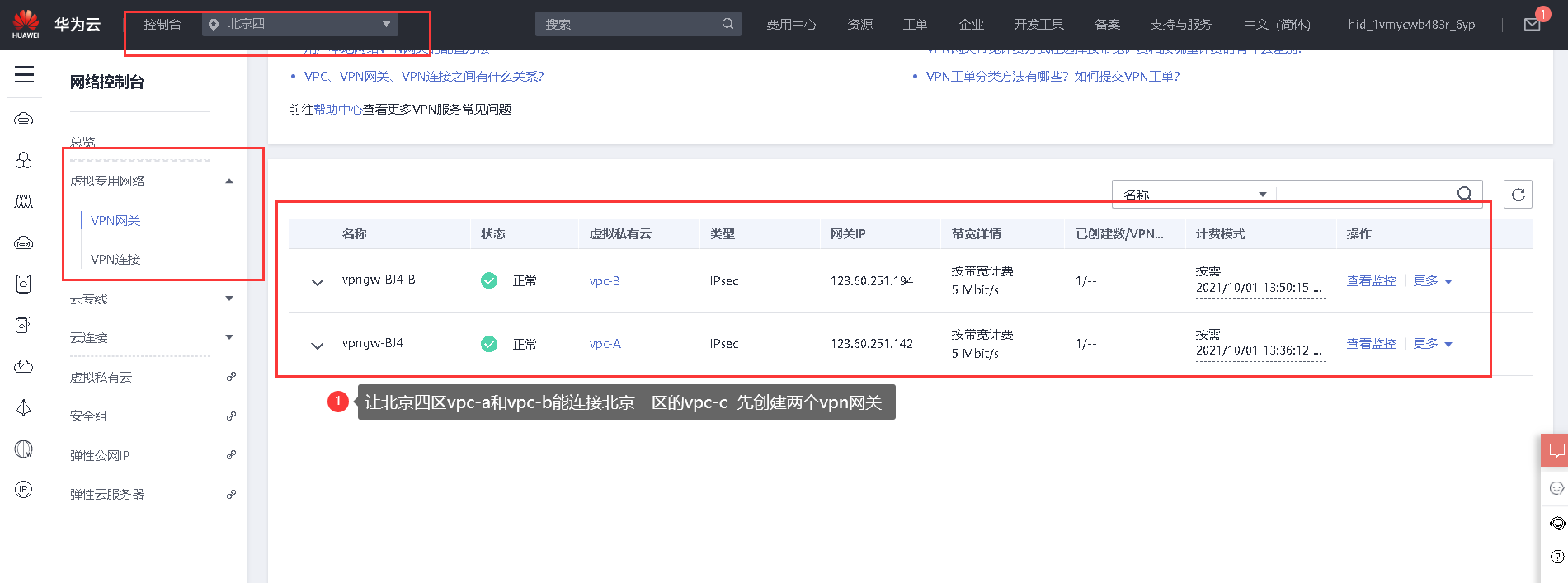The width and height of the screenshot is (1568, 583).
Task: Open 更多 dropdown for vpngw-BJ4
Action: pos(1433,344)
